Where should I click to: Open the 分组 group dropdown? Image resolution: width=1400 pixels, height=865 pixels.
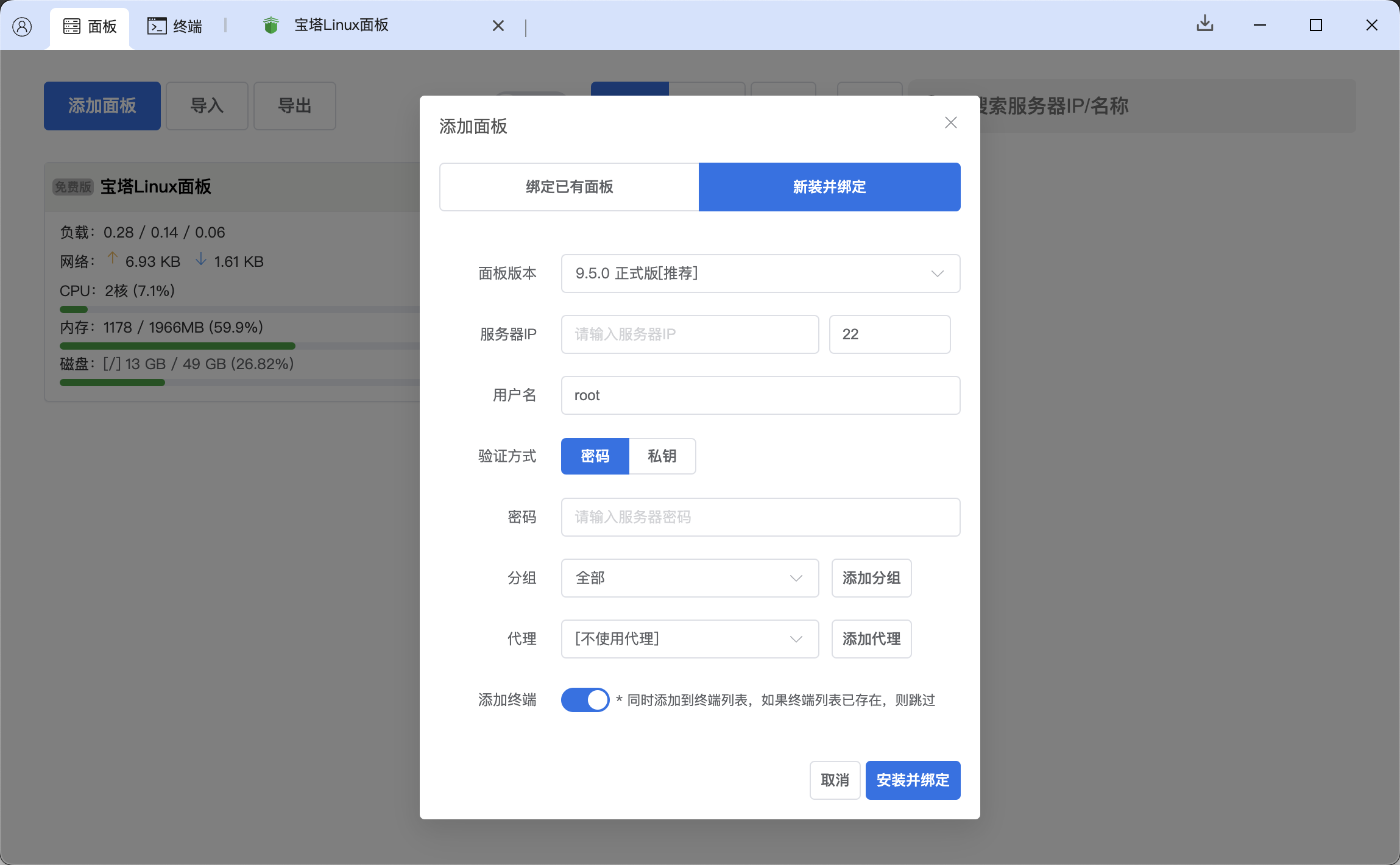[689, 578]
